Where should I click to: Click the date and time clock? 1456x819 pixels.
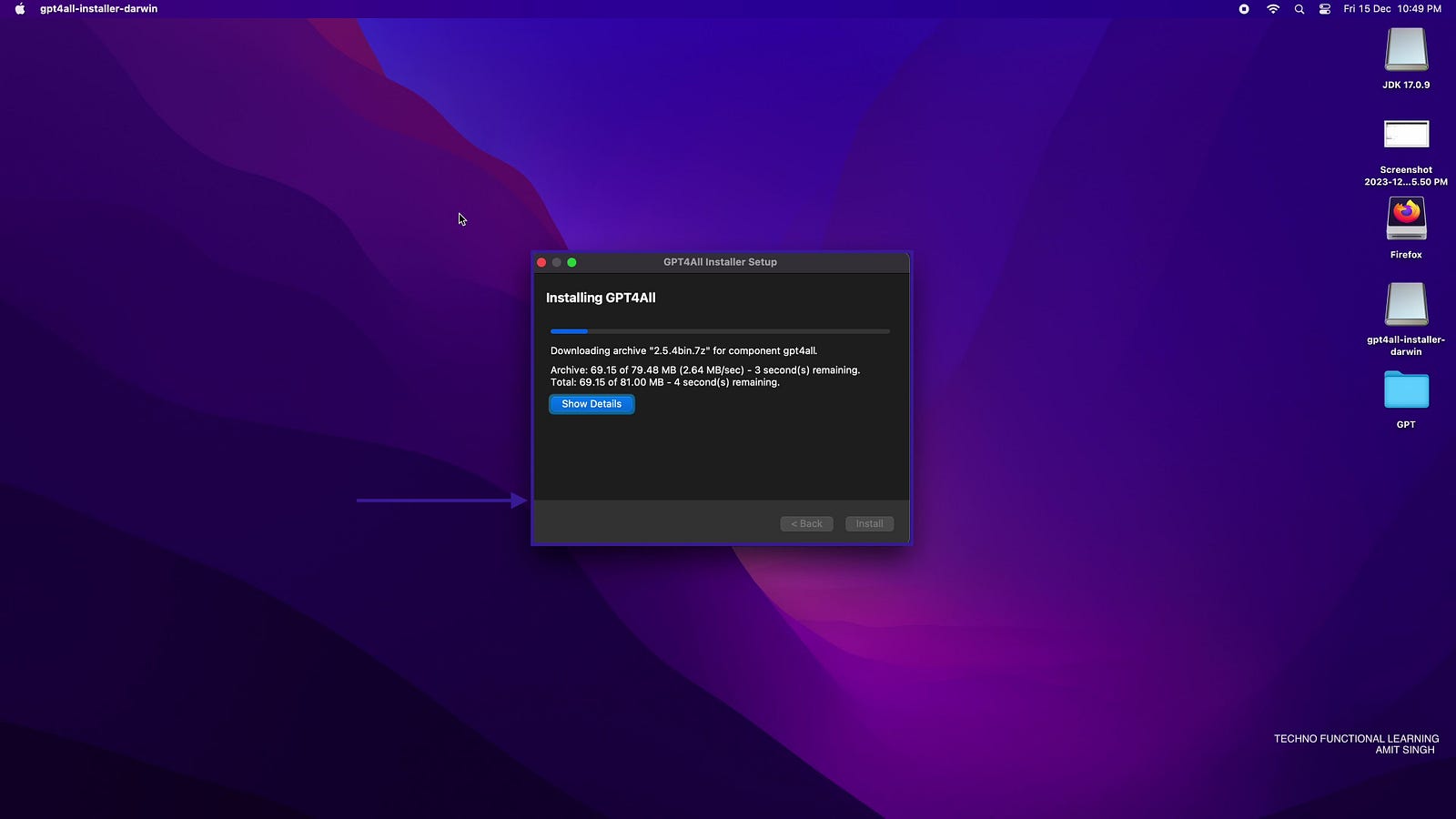(x=1392, y=9)
